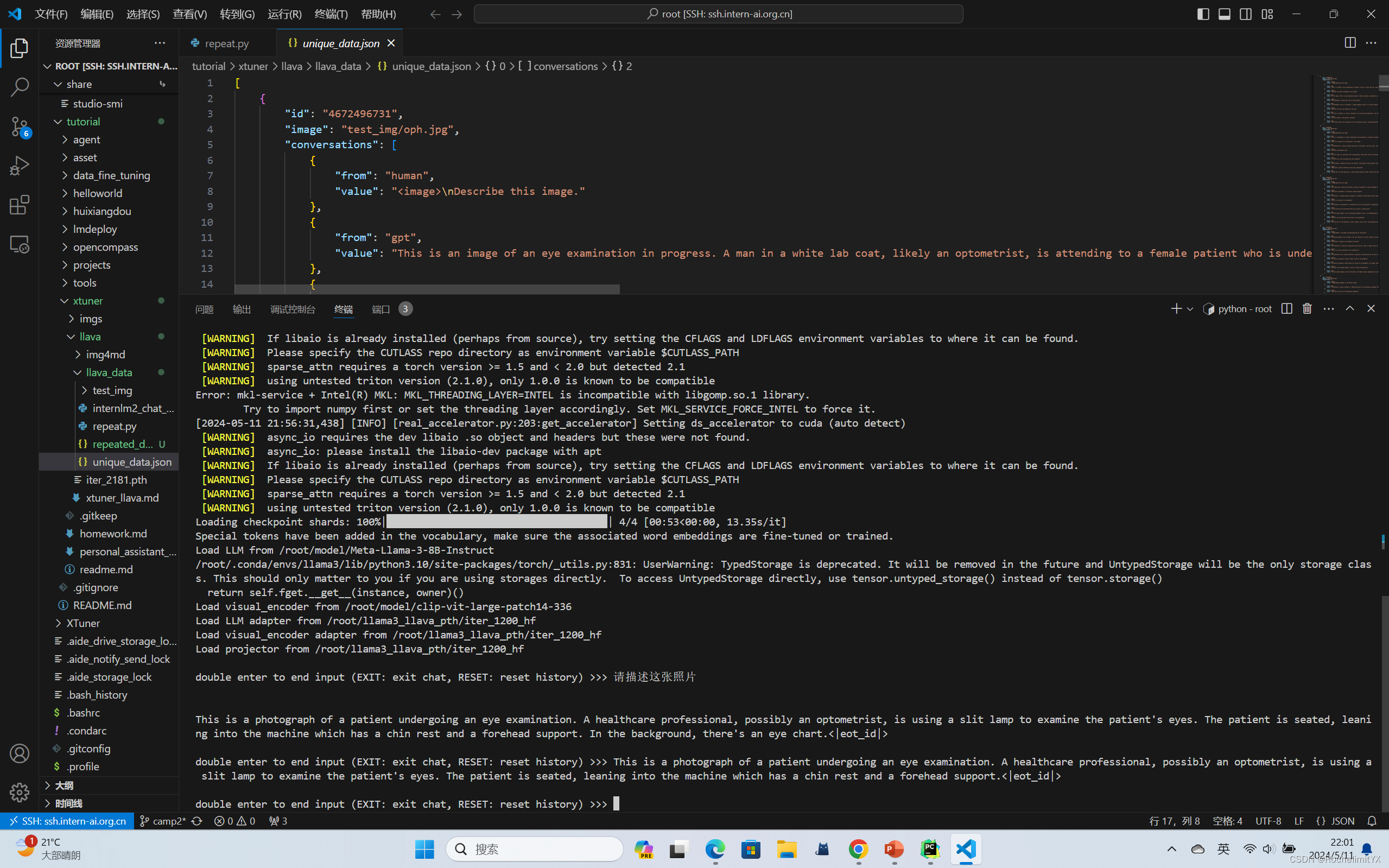Open Google Chrome from taskbar

click(858, 849)
